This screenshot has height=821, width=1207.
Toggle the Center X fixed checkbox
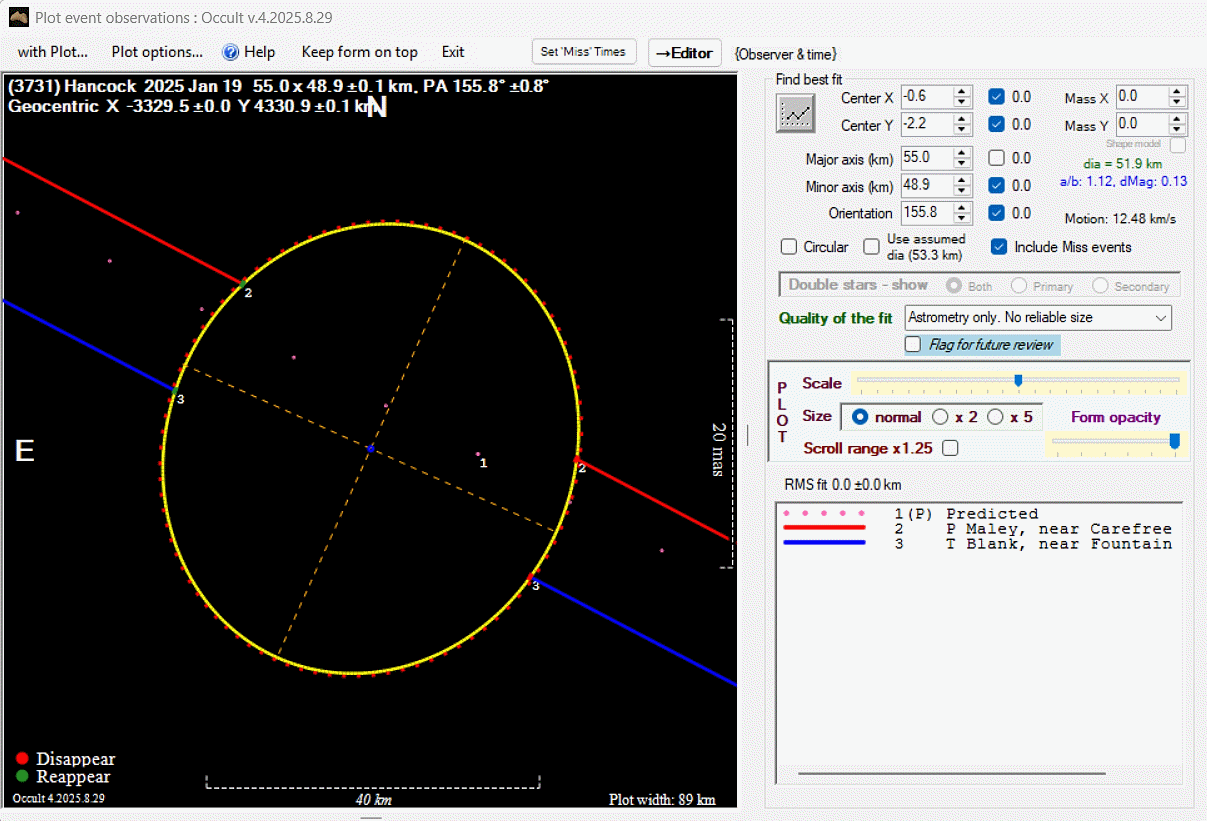coord(996,97)
